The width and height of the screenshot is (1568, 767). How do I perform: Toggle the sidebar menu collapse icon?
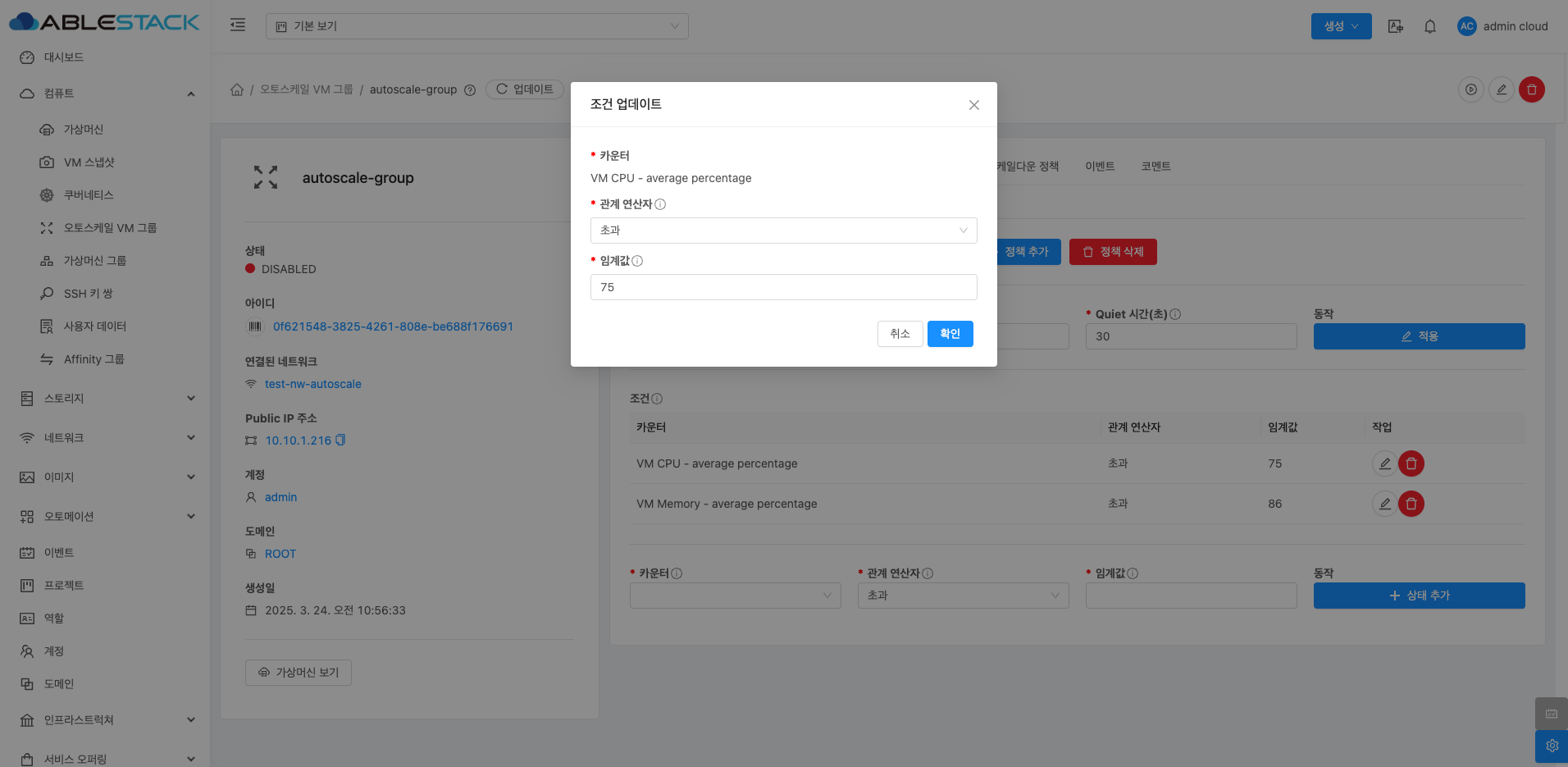[238, 25]
